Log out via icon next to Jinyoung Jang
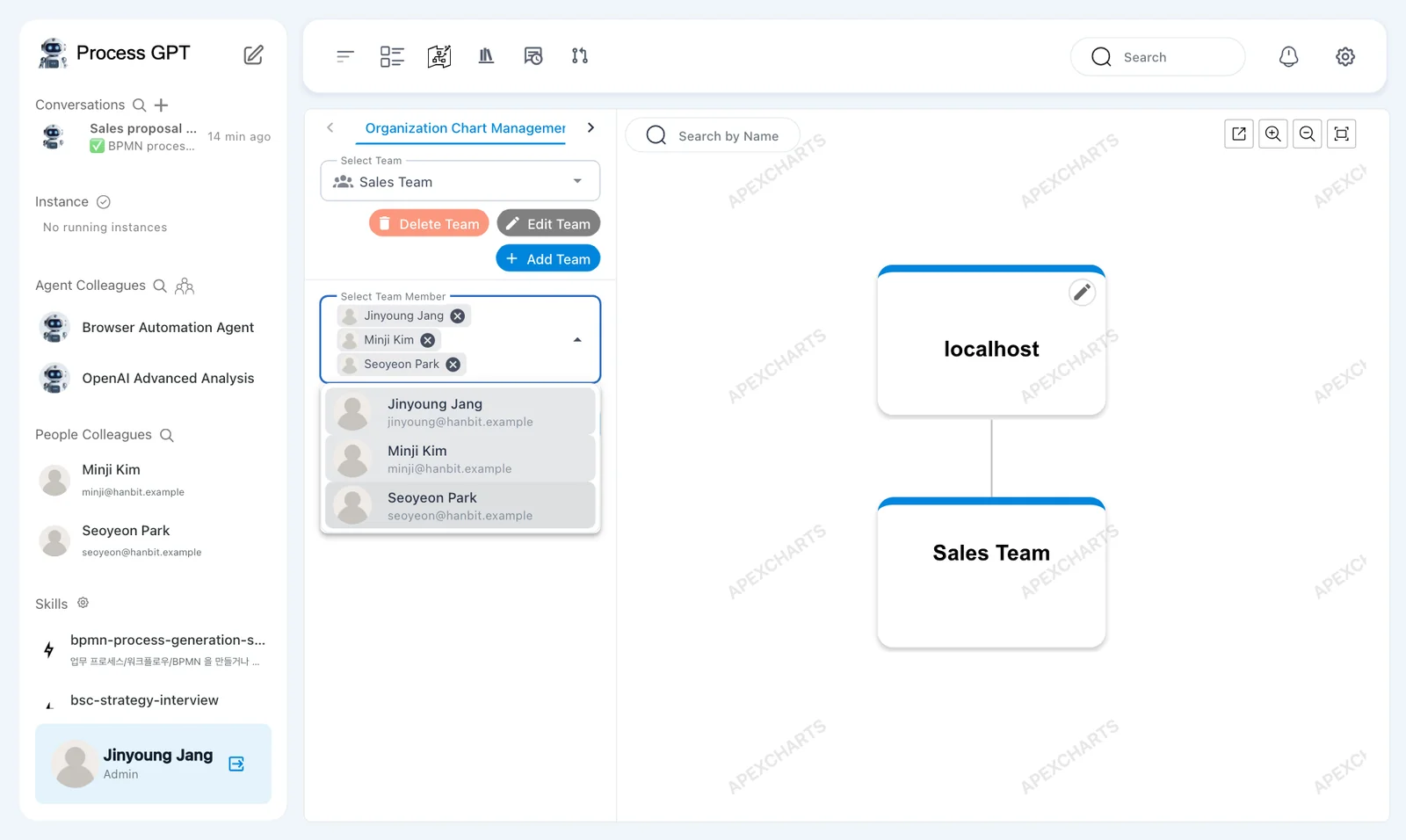1406x840 pixels. 236,764
